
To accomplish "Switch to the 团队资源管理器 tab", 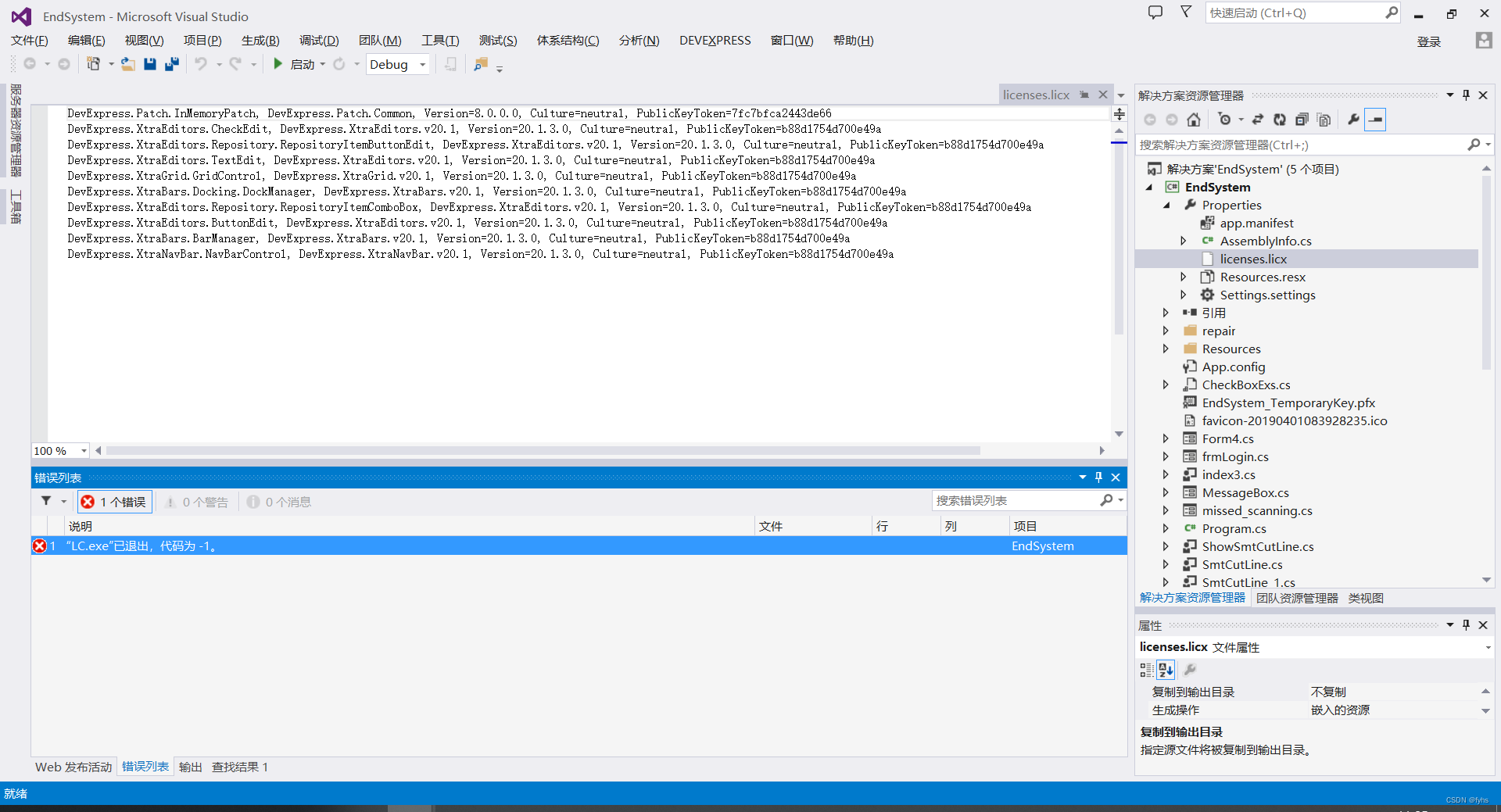I will (1297, 598).
